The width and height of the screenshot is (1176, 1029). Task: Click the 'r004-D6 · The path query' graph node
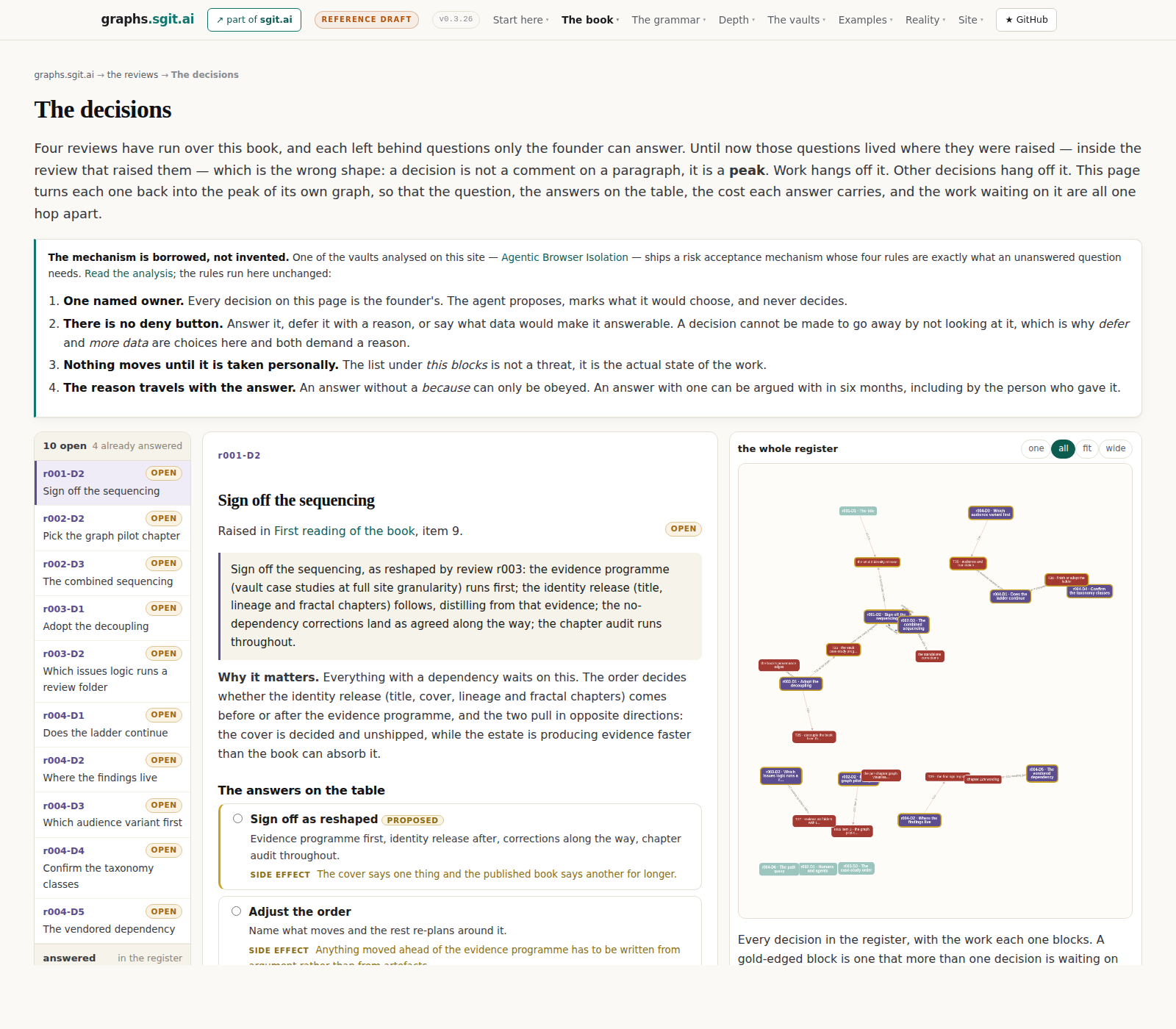click(778, 869)
